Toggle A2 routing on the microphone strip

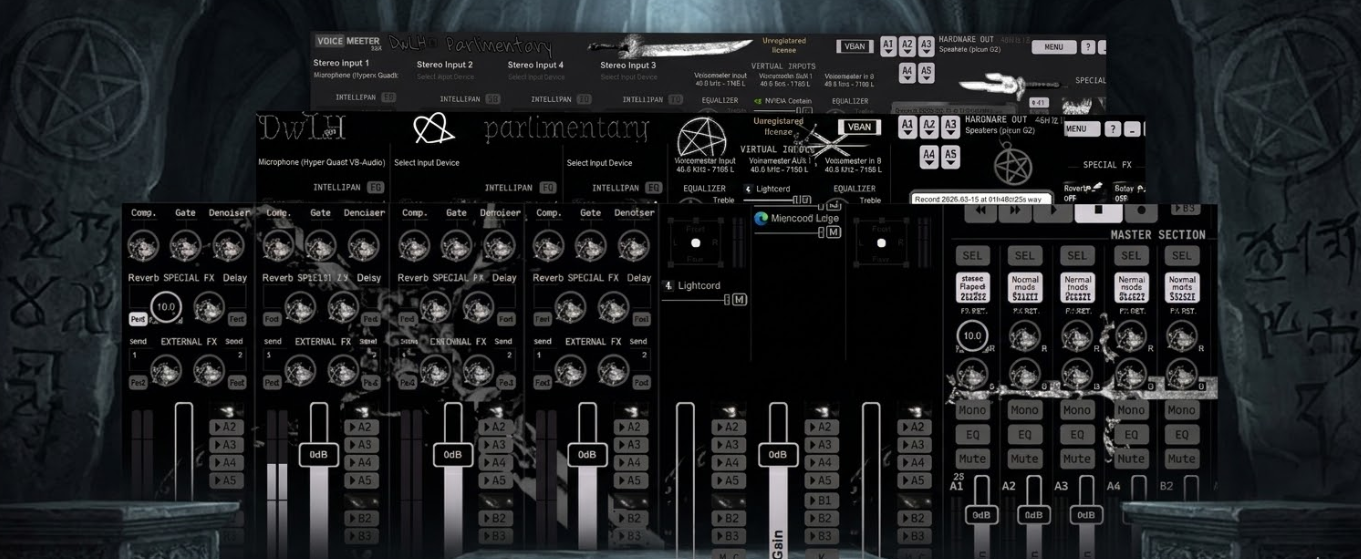[x=229, y=427]
